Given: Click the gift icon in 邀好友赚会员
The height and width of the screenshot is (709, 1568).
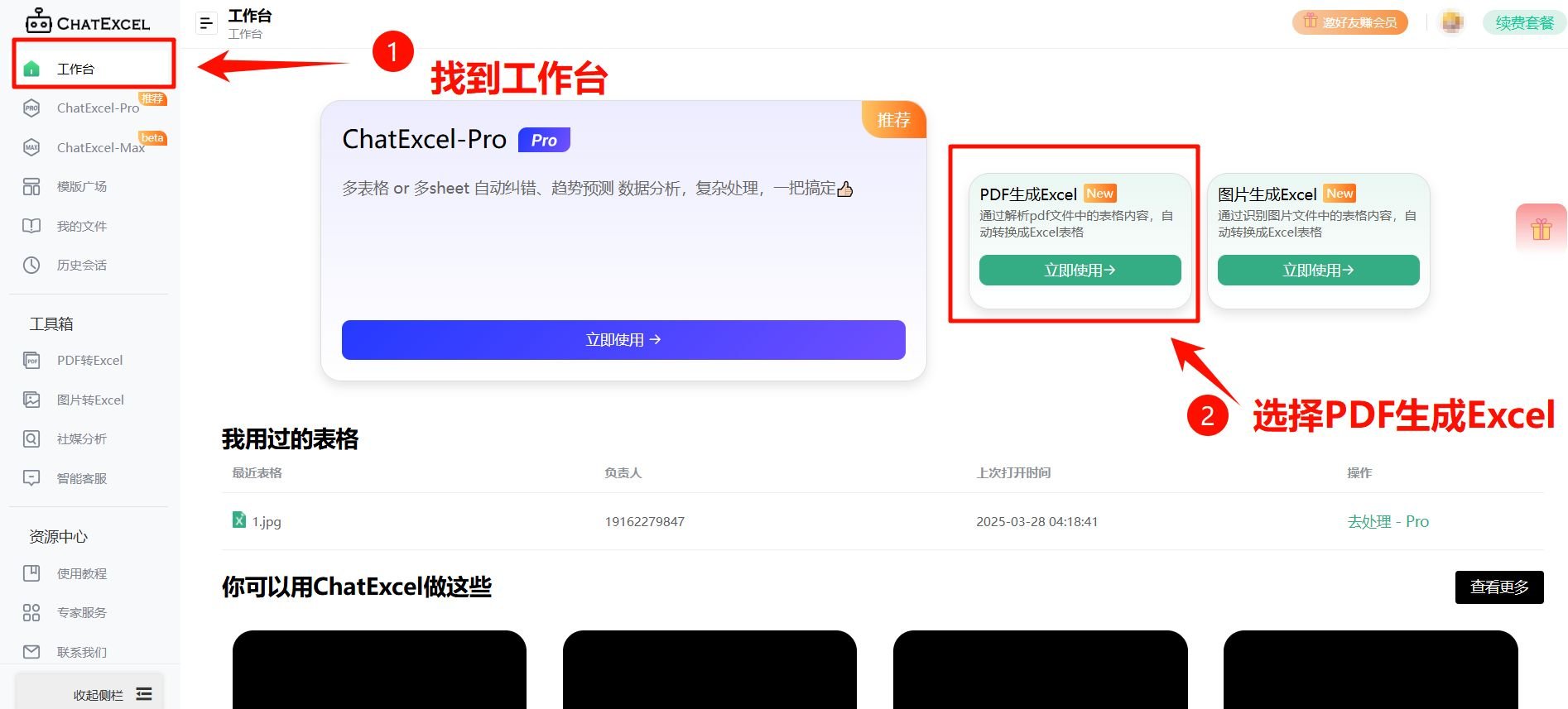Looking at the screenshot, I should (1310, 22).
